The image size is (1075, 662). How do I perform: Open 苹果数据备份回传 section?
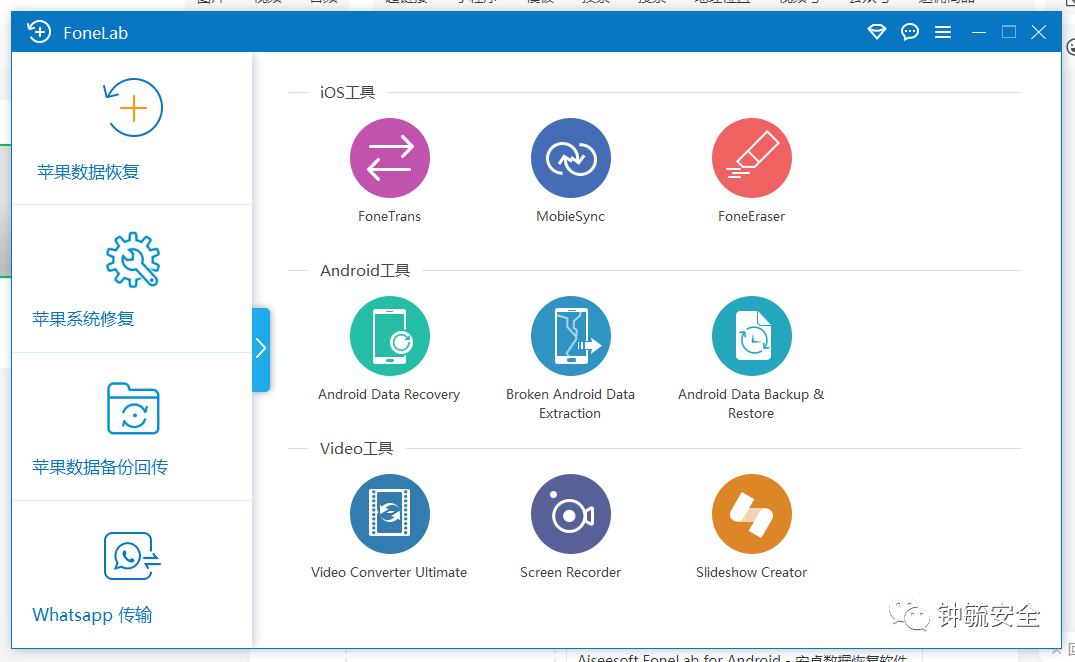(132, 427)
